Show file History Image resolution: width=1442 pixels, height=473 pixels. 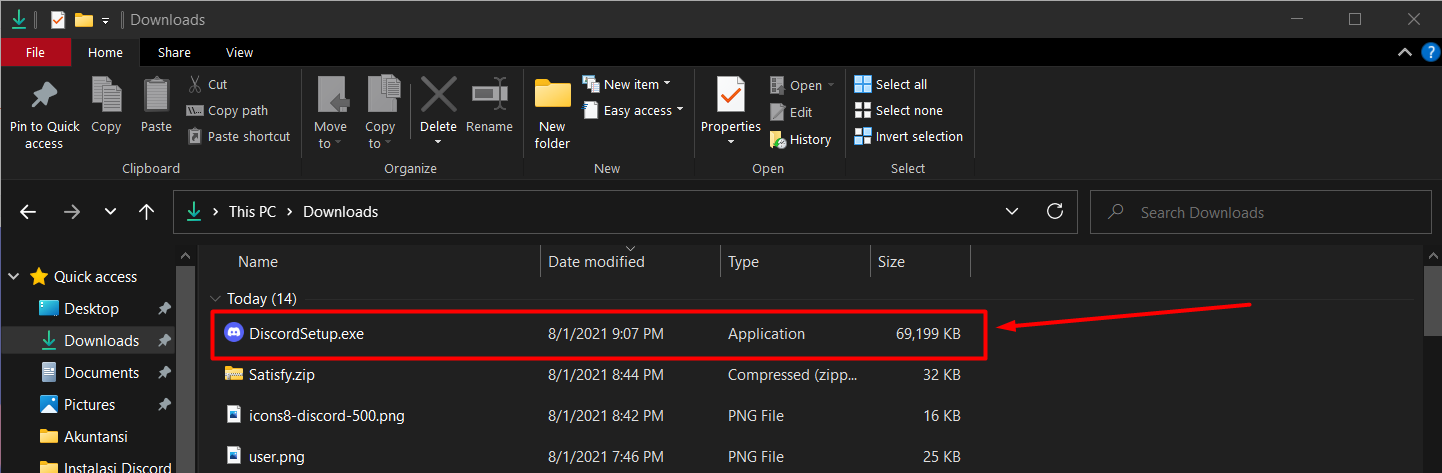(x=800, y=140)
